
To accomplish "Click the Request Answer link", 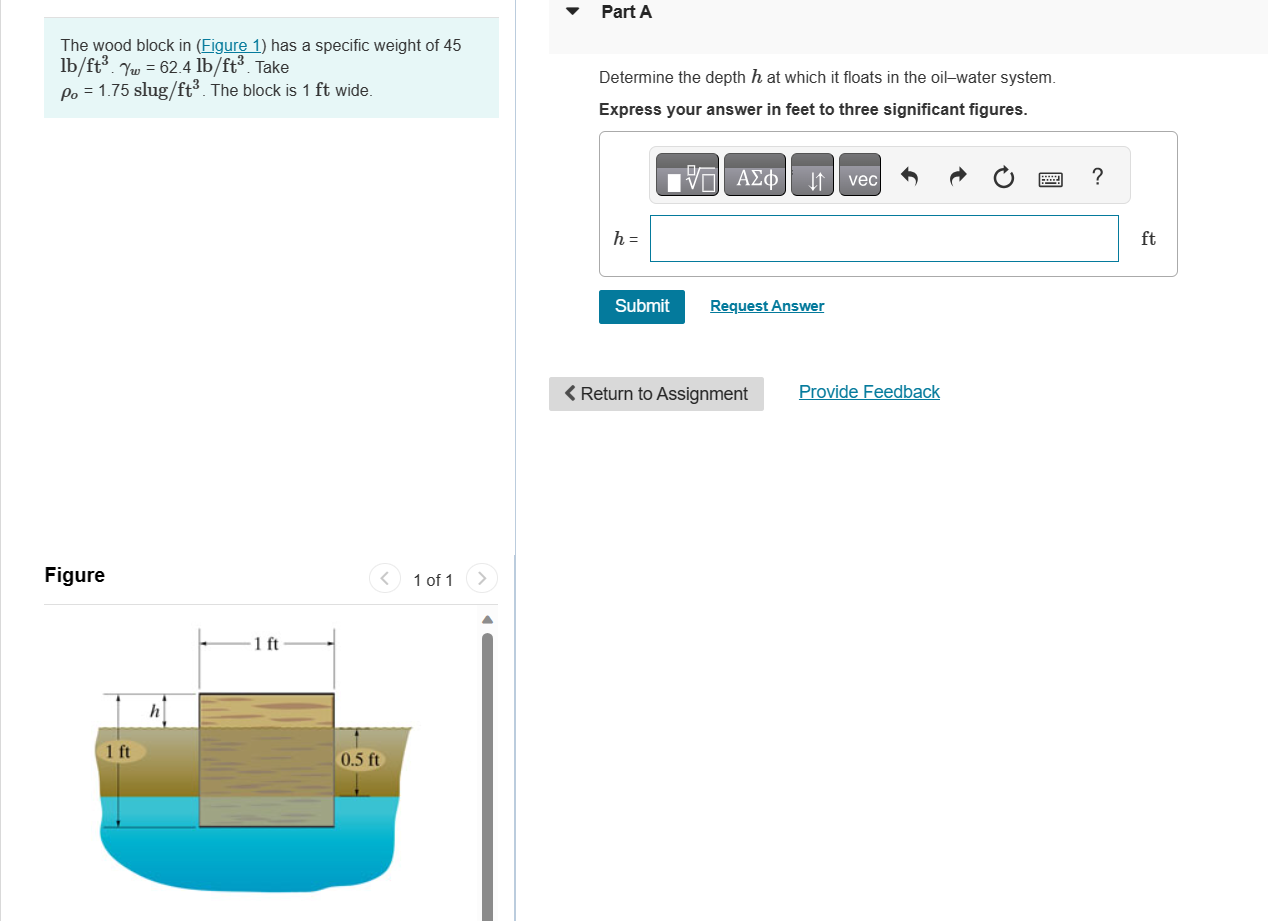I will (767, 306).
